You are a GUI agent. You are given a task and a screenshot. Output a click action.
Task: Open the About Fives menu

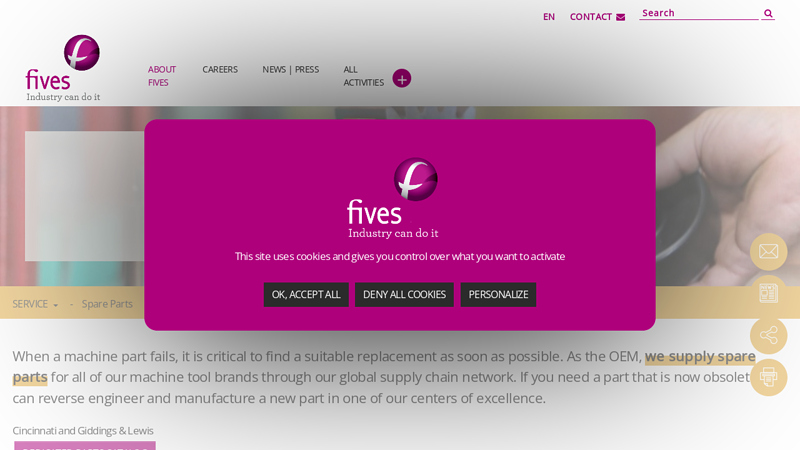(162, 76)
